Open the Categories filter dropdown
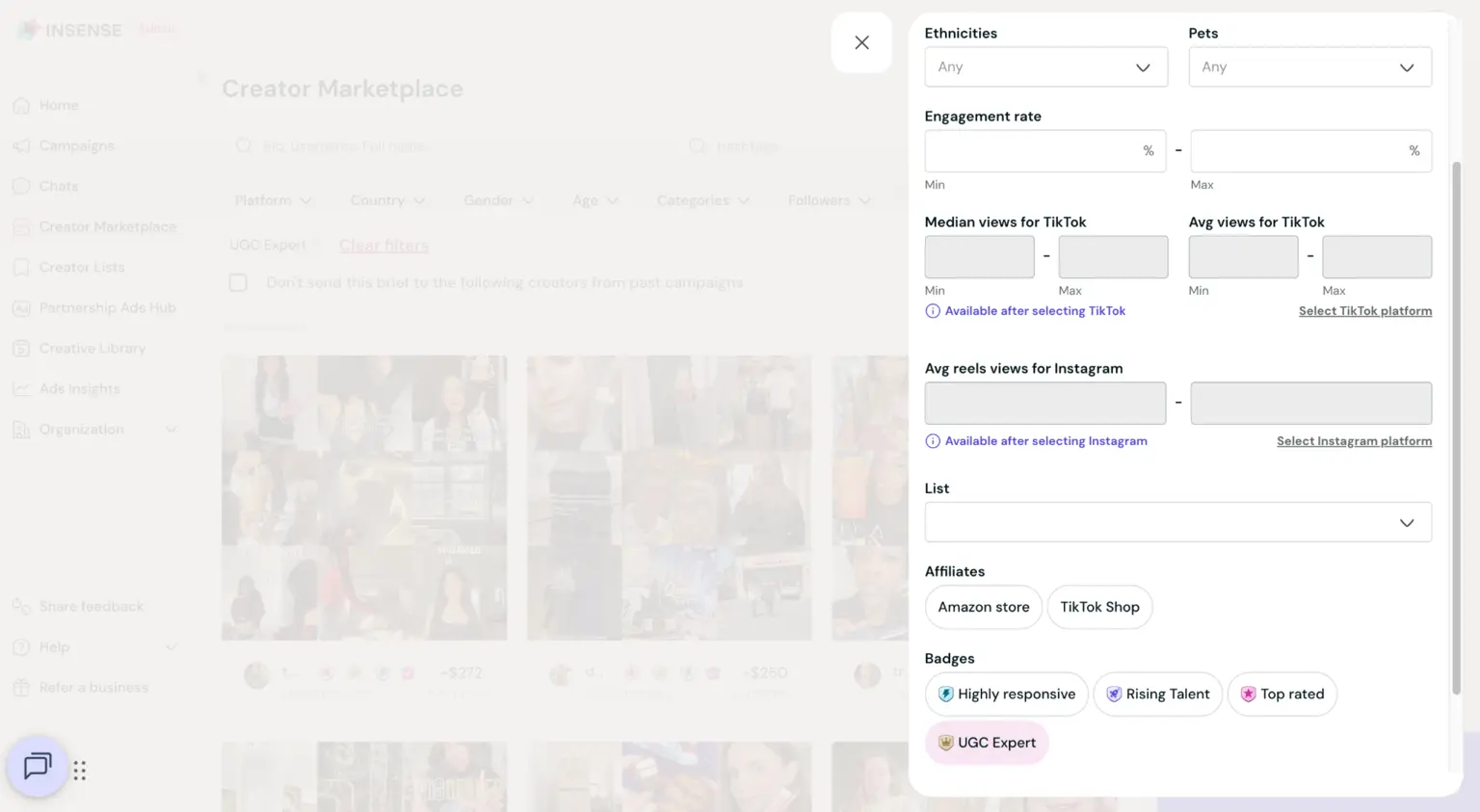Screen dimensions: 1480x812 702,200
